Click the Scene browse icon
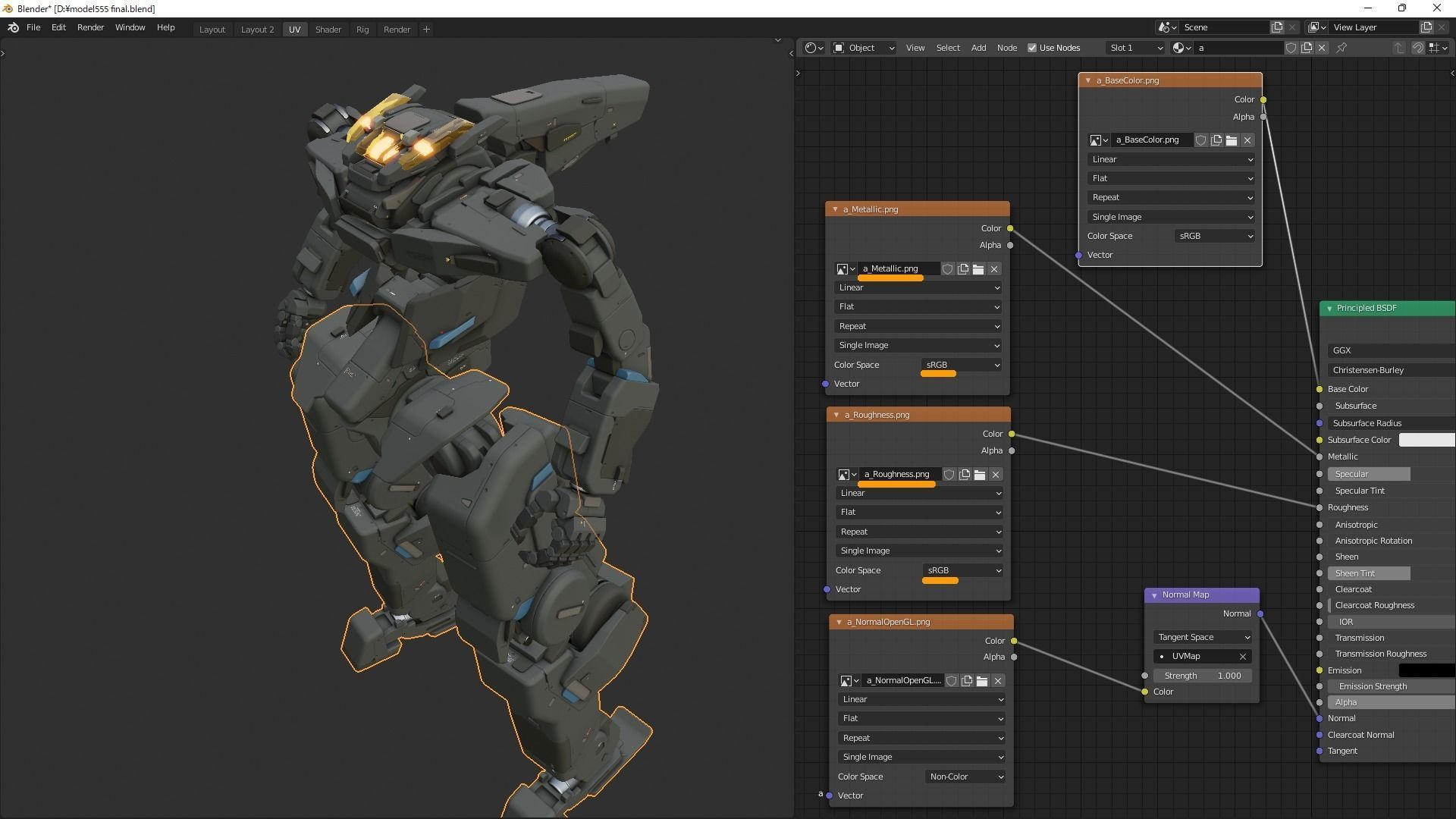1456x819 pixels. [x=1168, y=27]
